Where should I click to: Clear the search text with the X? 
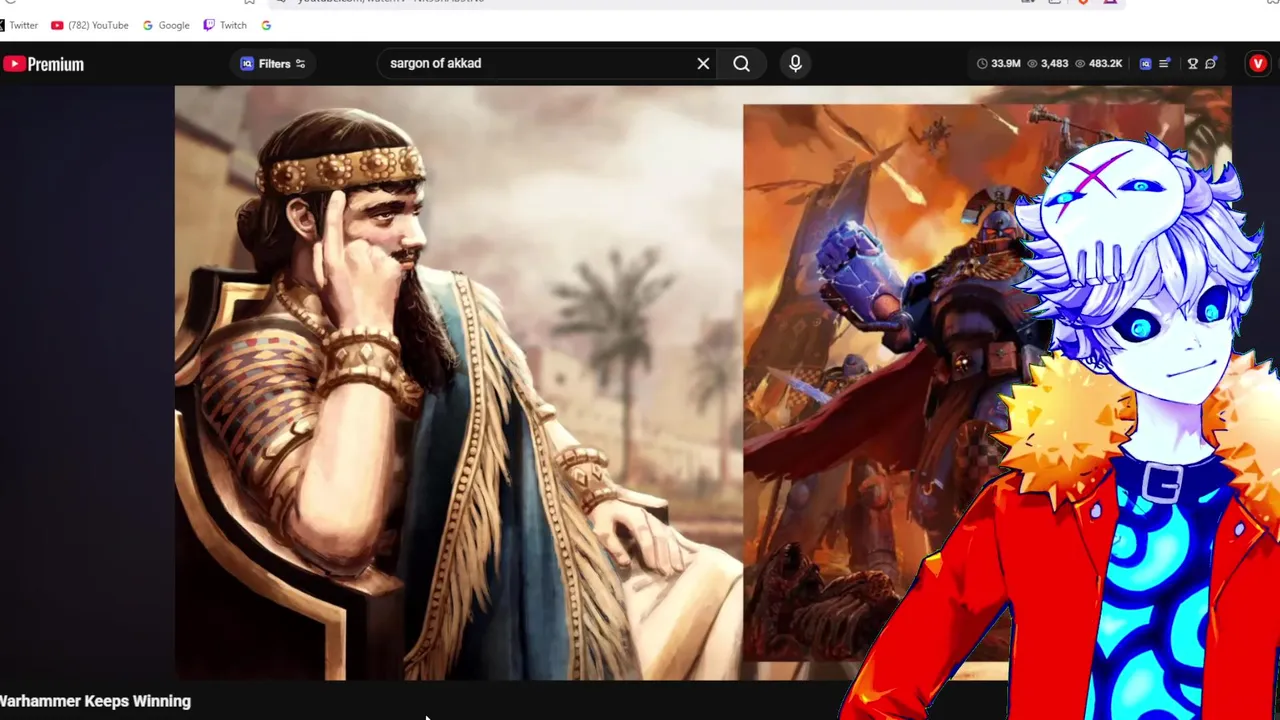coord(703,64)
